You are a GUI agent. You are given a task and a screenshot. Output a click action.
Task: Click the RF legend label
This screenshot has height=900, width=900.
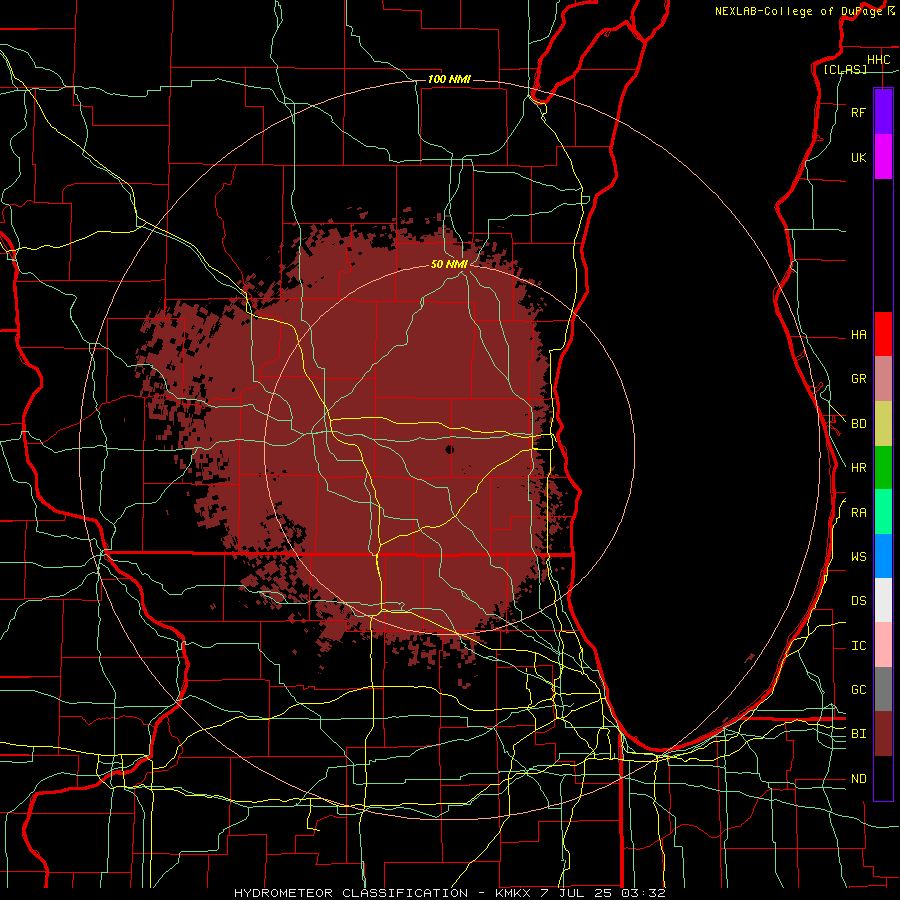pyautogui.click(x=858, y=113)
